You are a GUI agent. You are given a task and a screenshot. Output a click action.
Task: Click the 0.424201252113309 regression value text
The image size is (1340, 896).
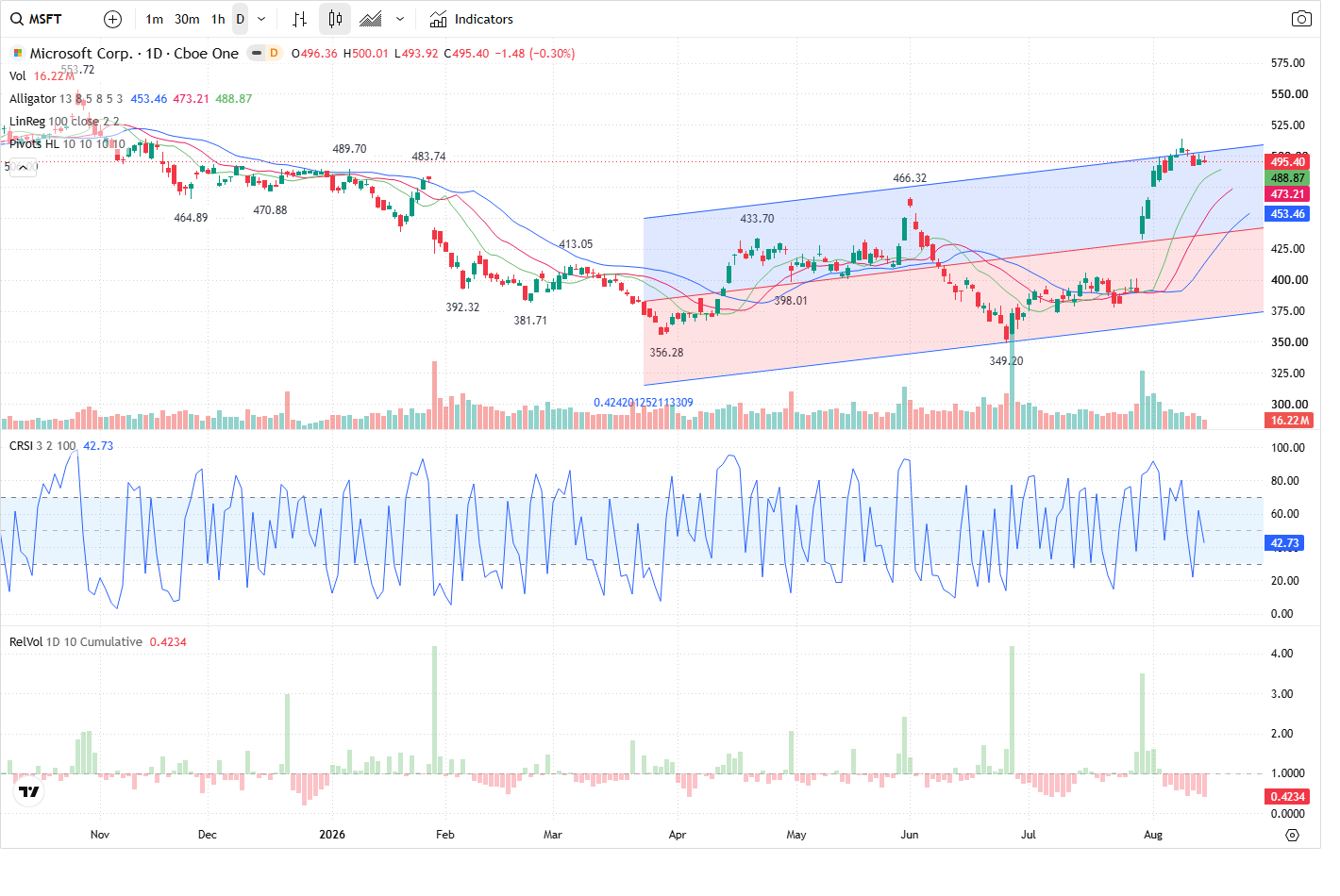click(644, 403)
